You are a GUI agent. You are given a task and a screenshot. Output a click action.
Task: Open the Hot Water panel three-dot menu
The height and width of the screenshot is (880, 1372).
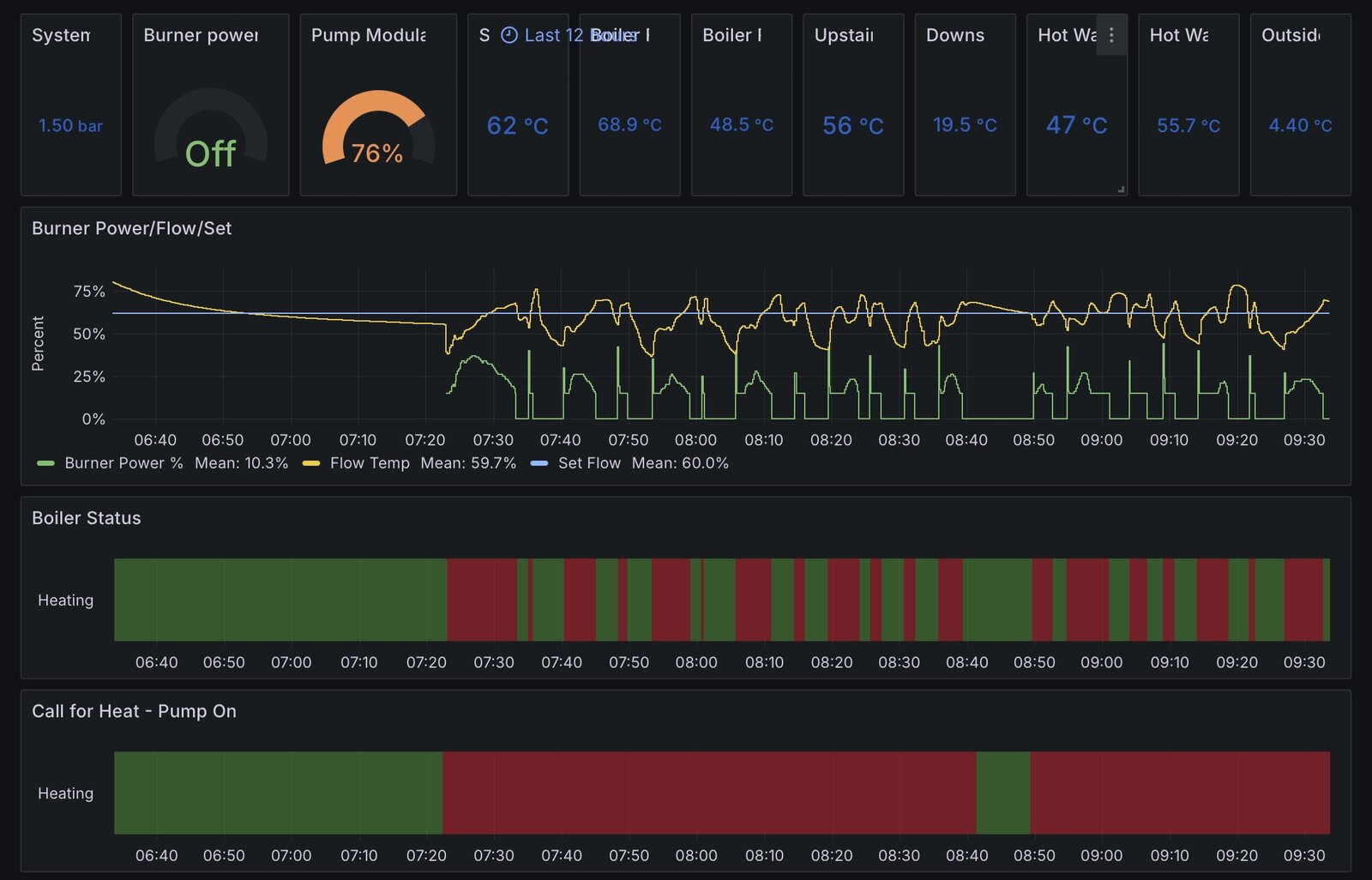click(x=1111, y=35)
